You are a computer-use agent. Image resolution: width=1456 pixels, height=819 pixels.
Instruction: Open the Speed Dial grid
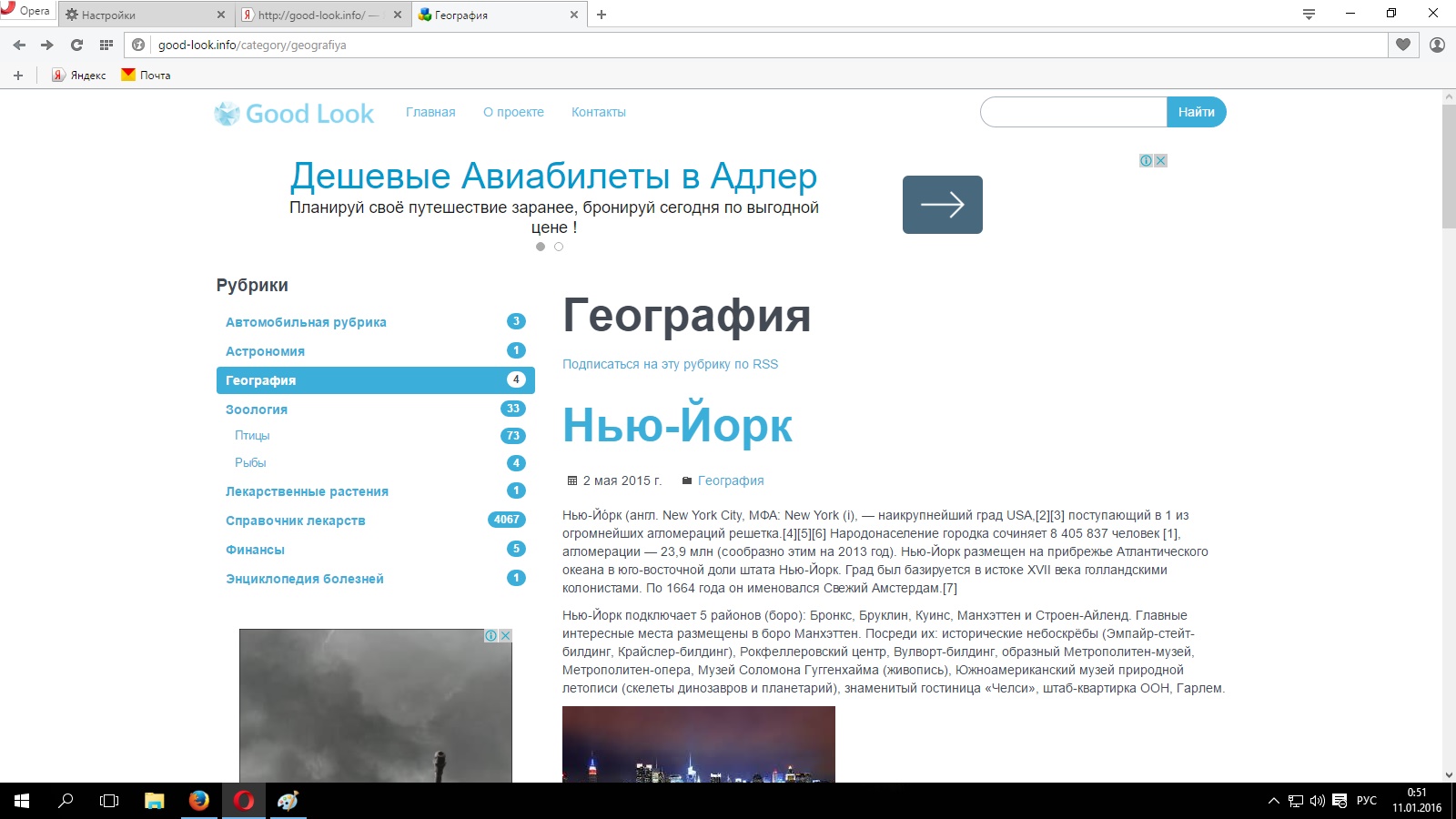pos(106,45)
